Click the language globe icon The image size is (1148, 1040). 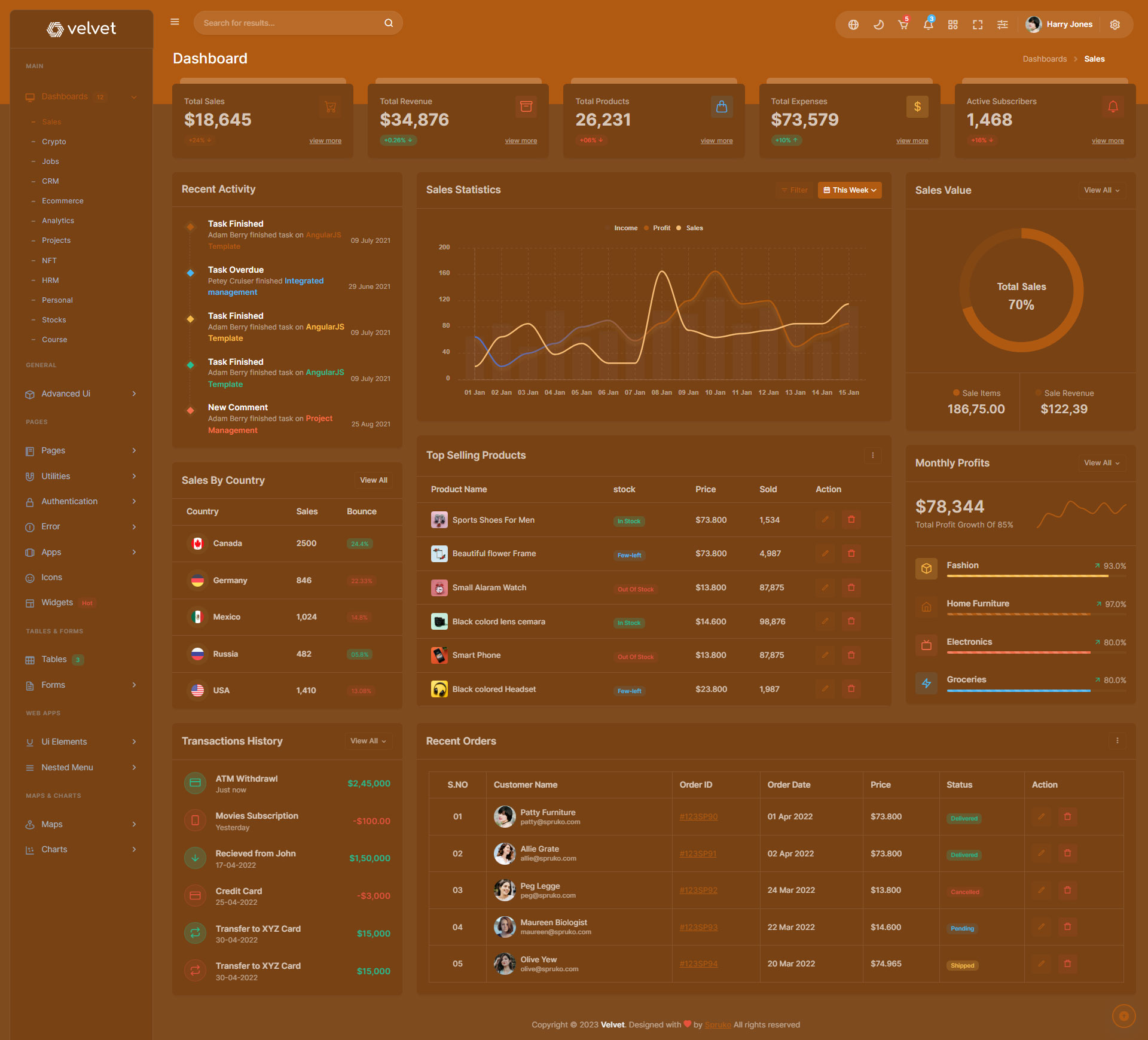tap(853, 25)
